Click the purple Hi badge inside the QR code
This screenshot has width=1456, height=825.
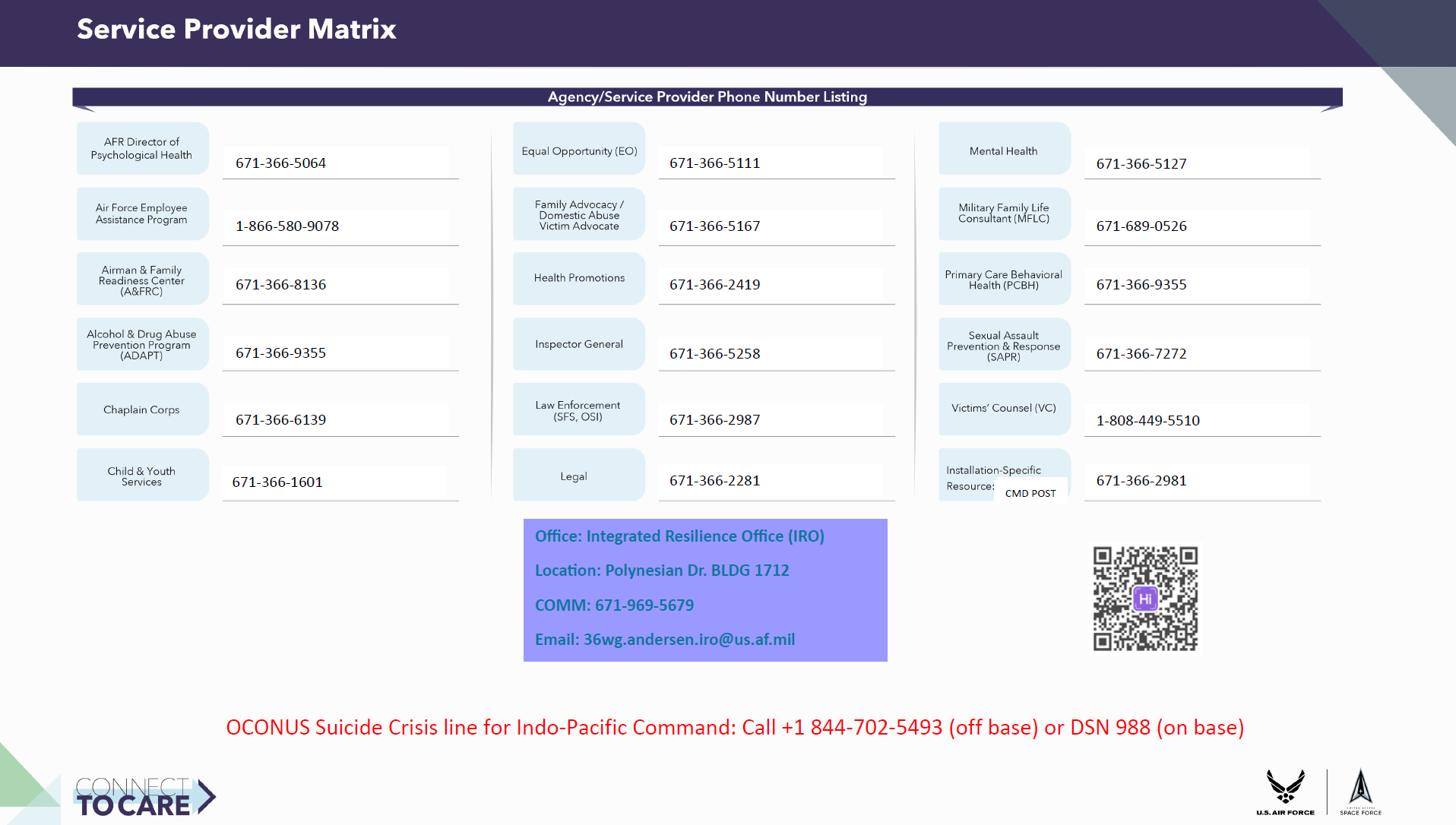point(1145,599)
